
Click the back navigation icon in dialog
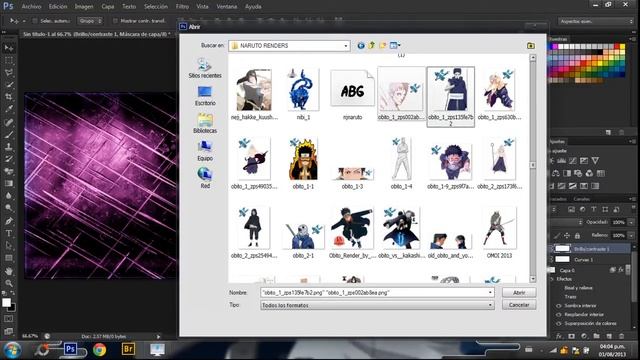(x=361, y=46)
